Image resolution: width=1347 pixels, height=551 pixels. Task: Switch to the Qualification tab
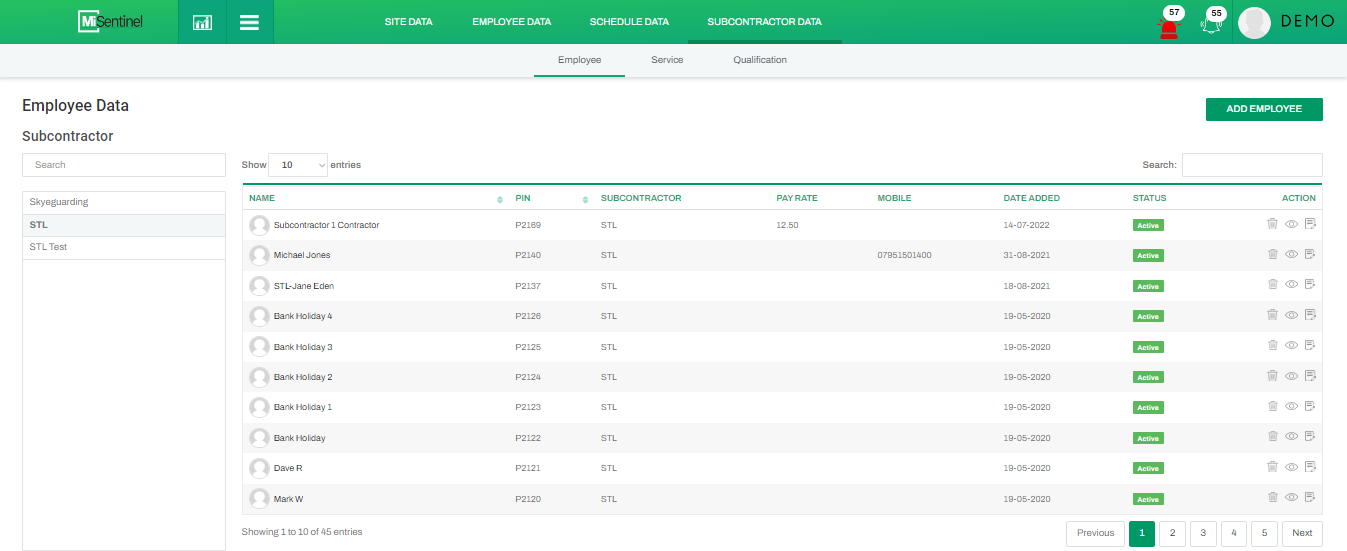click(760, 60)
